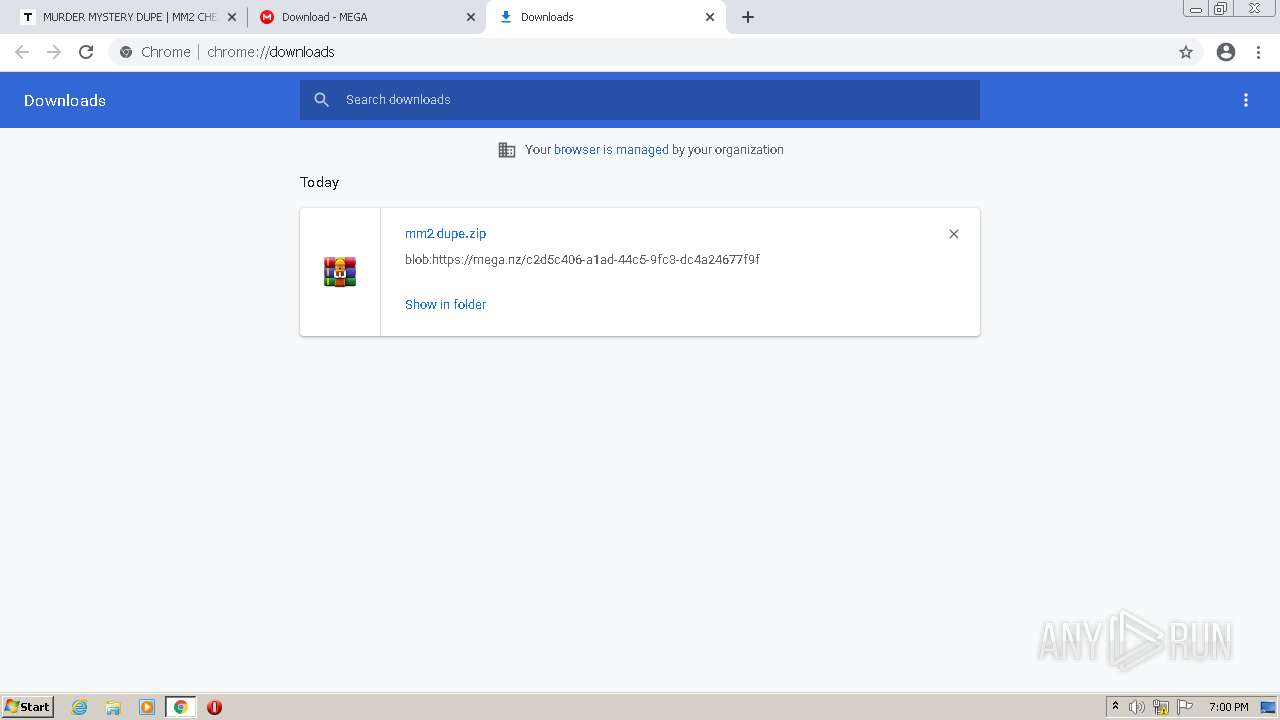The height and width of the screenshot is (720, 1280).
Task: Click the Downloads page title
Action: [x=65, y=100]
